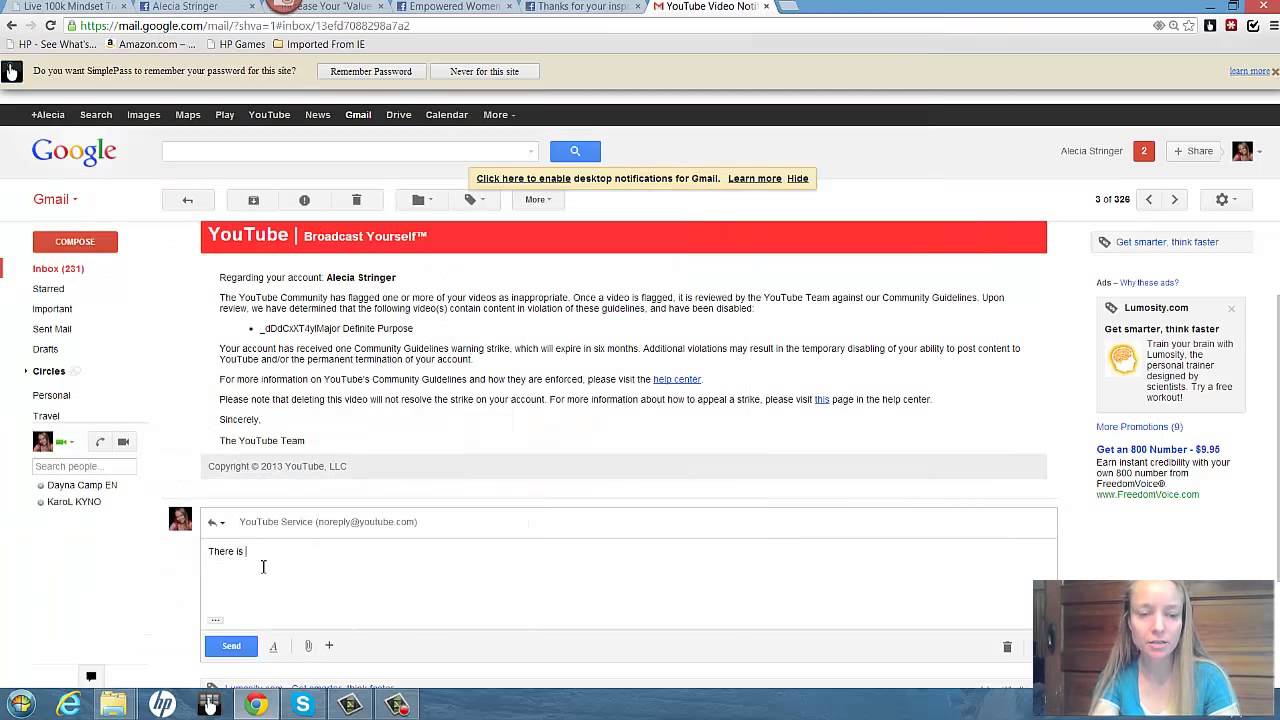
Task: Open the help center link
Action: pyautogui.click(x=677, y=380)
